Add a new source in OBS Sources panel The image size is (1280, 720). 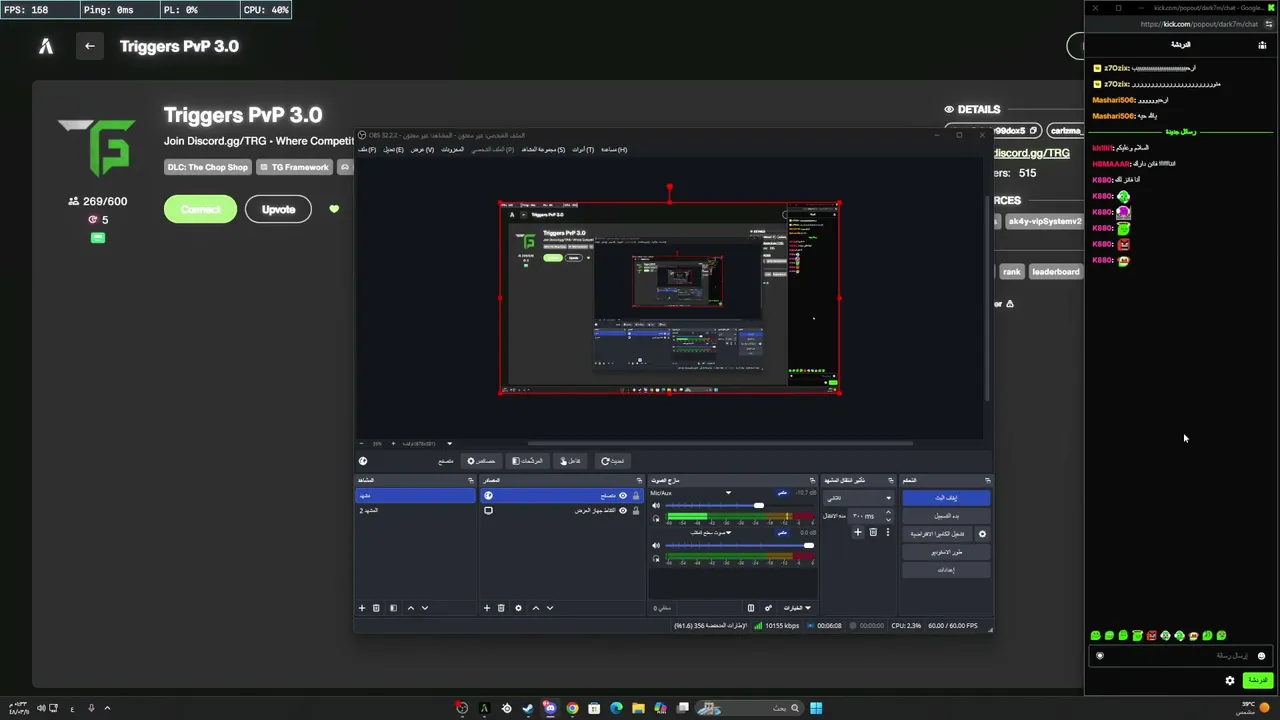(x=487, y=608)
